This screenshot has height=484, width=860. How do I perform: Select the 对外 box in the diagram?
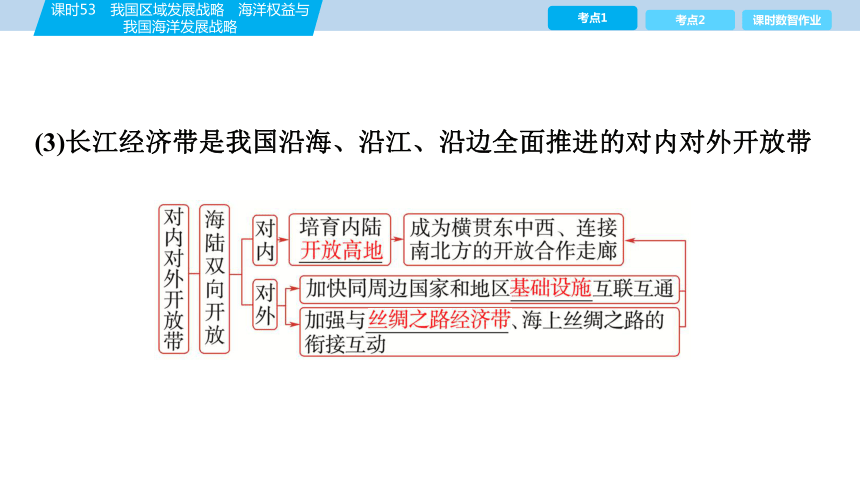[265, 305]
